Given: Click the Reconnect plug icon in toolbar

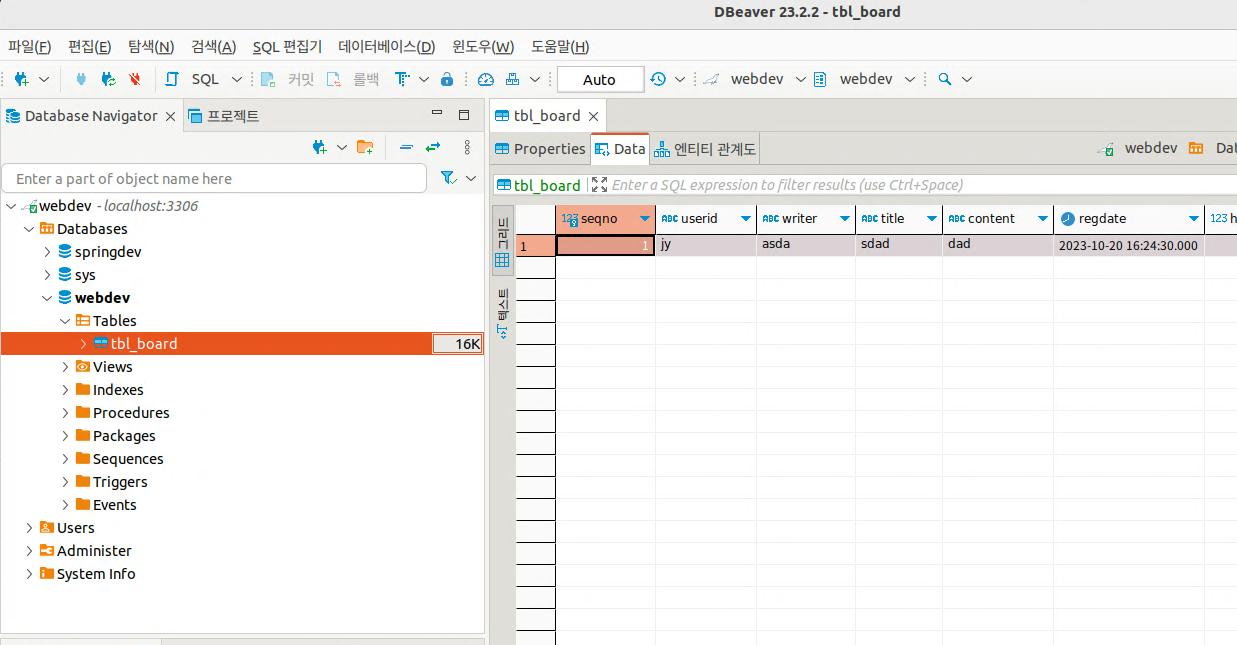Looking at the screenshot, I should coord(108,79).
